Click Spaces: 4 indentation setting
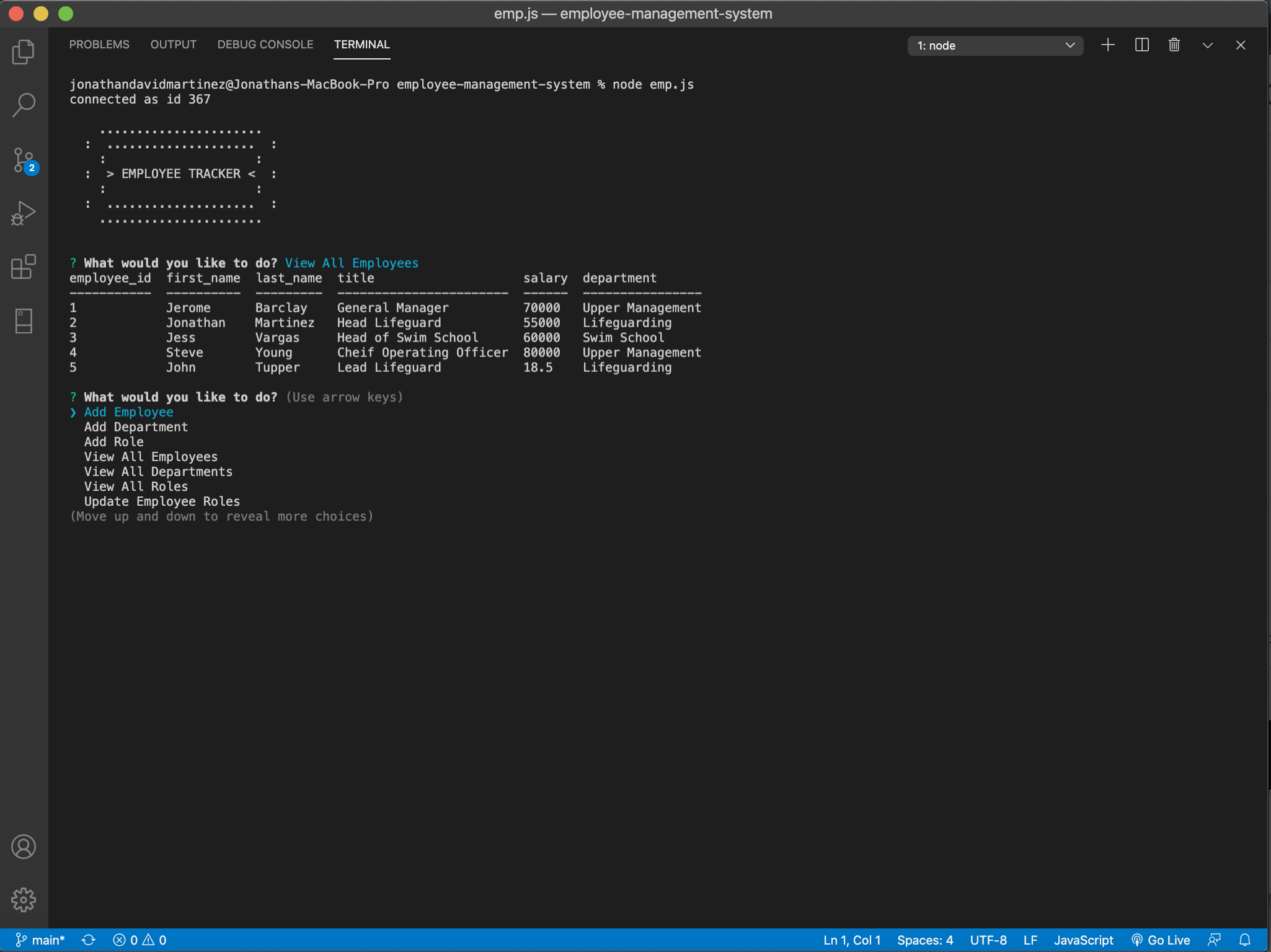Viewport: 1271px width, 952px height. 924,940
